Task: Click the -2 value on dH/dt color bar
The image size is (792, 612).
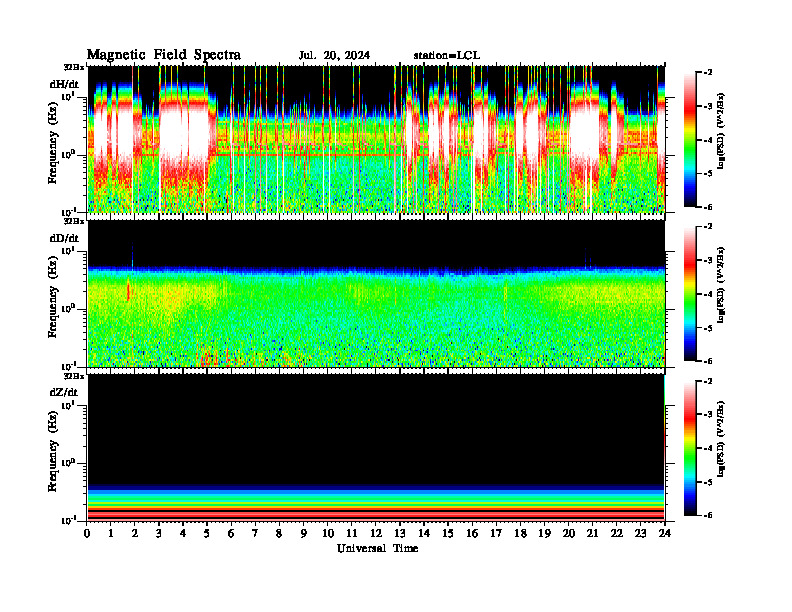Action: click(708, 73)
